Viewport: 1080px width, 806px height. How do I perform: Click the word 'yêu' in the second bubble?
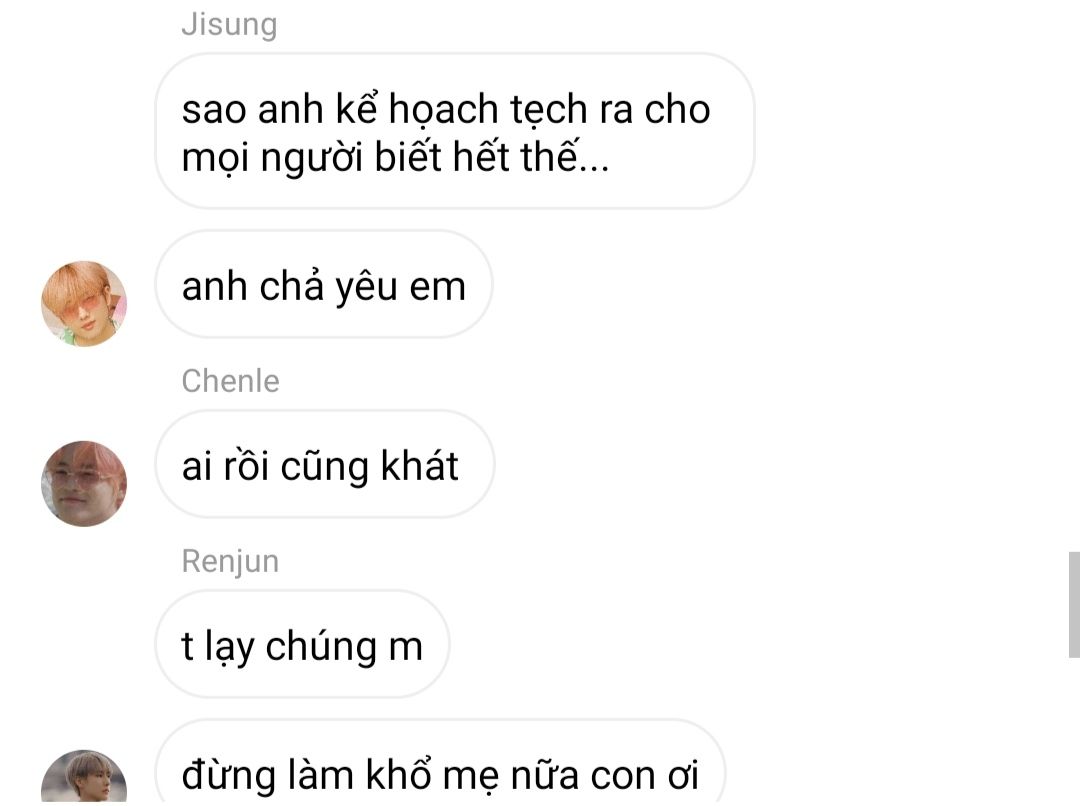[x=366, y=288]
